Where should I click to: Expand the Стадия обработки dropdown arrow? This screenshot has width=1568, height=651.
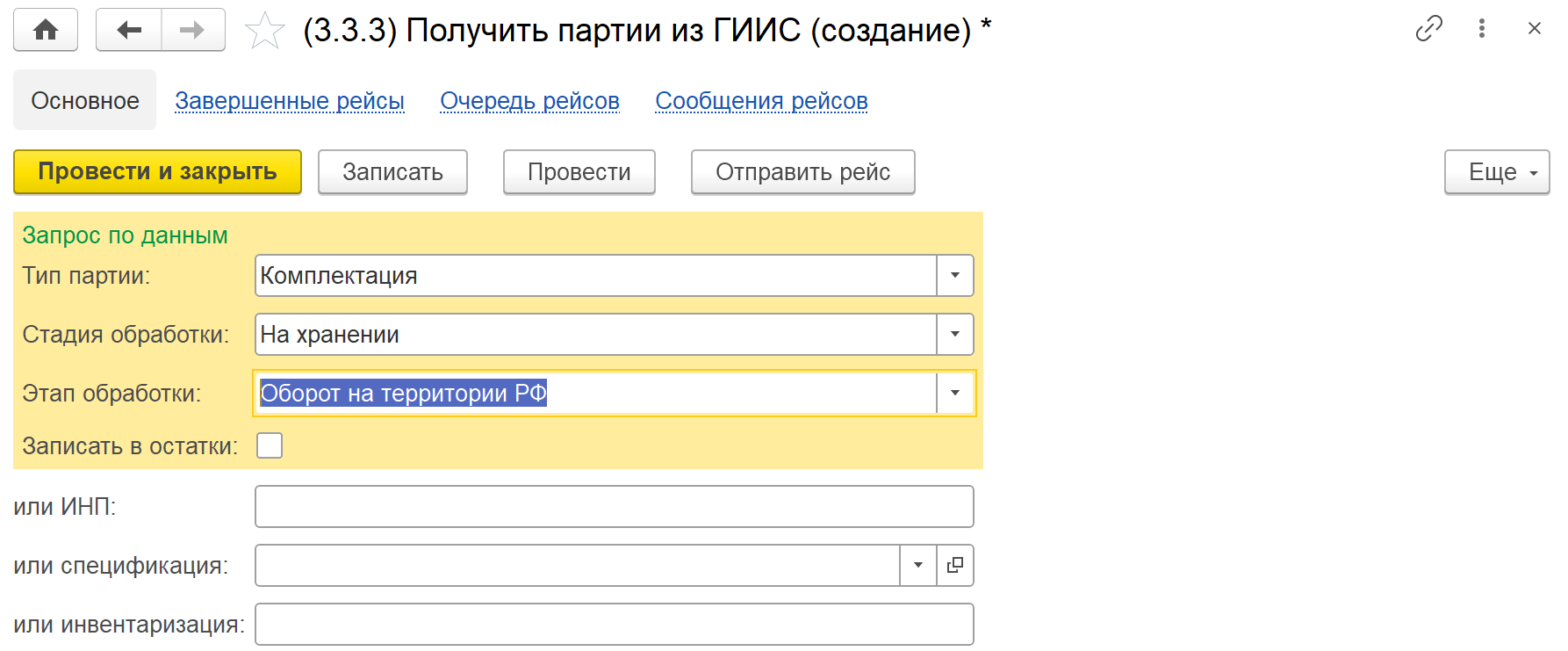click(x=955, y=334)
